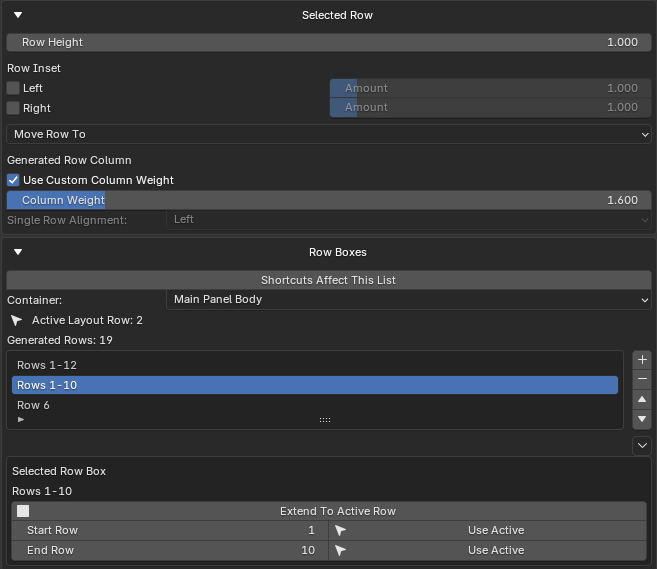657x569 pixels.
Task: Click Use Active for Start Row
Action: click(x=487, y=530)
